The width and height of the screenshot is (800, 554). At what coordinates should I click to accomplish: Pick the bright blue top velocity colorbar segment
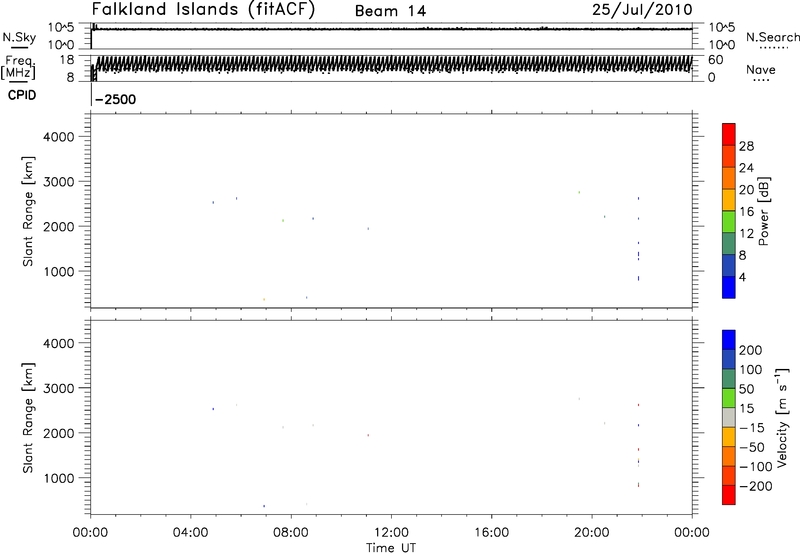(729, 340)
